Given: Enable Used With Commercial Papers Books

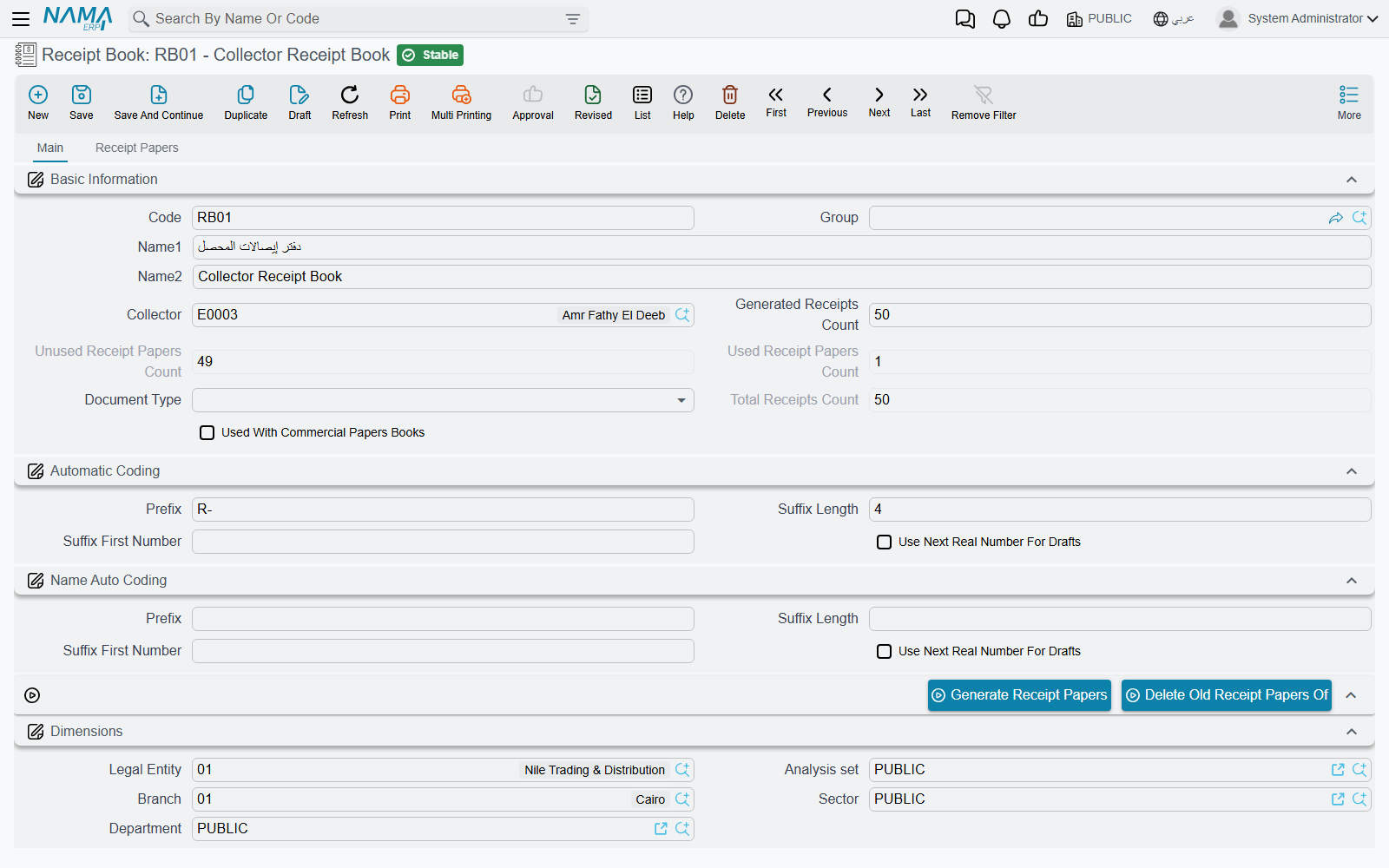Looking at the screenshot, I should [x=207, y=432].
